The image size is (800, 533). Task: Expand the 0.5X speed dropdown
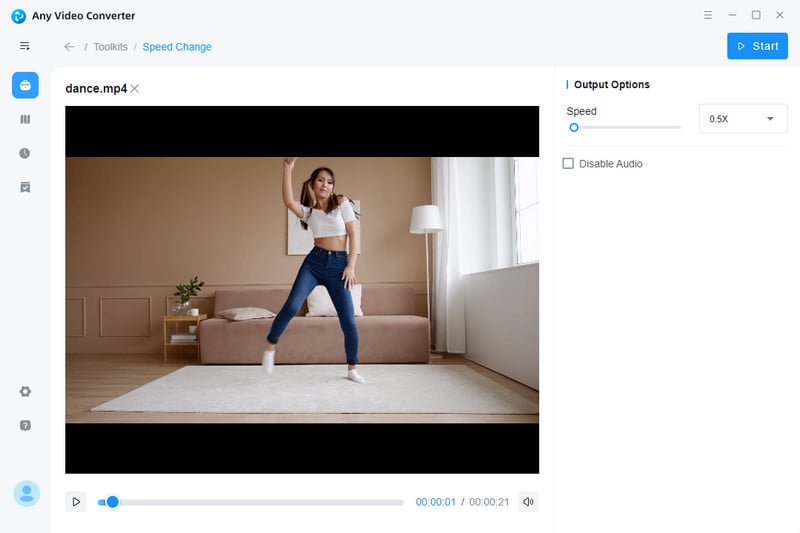[743, 119]
